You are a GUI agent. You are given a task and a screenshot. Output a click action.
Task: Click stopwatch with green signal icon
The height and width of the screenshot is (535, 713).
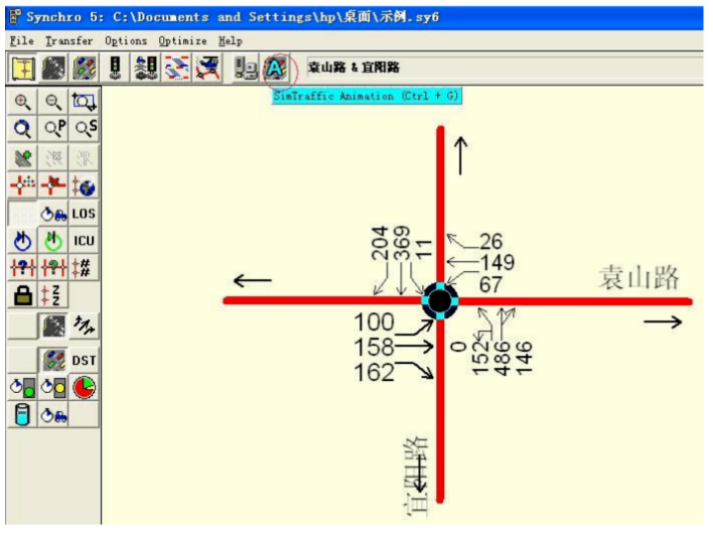point(23,388)
